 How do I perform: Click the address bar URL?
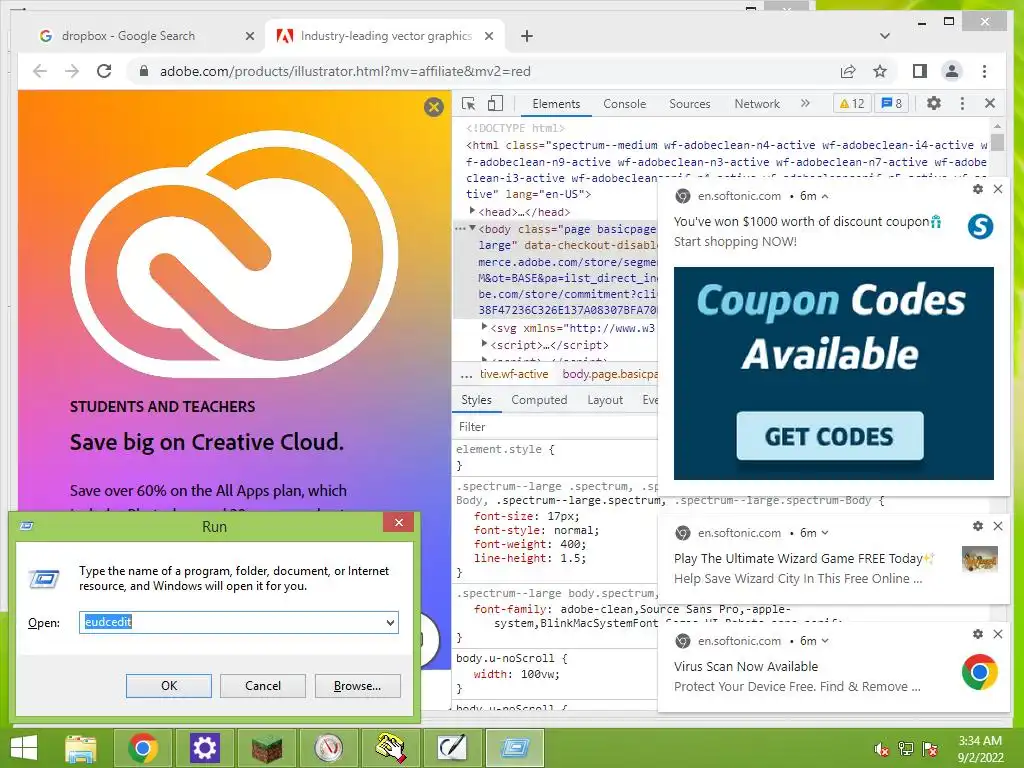pyautogui.click(x=345, y=71)
